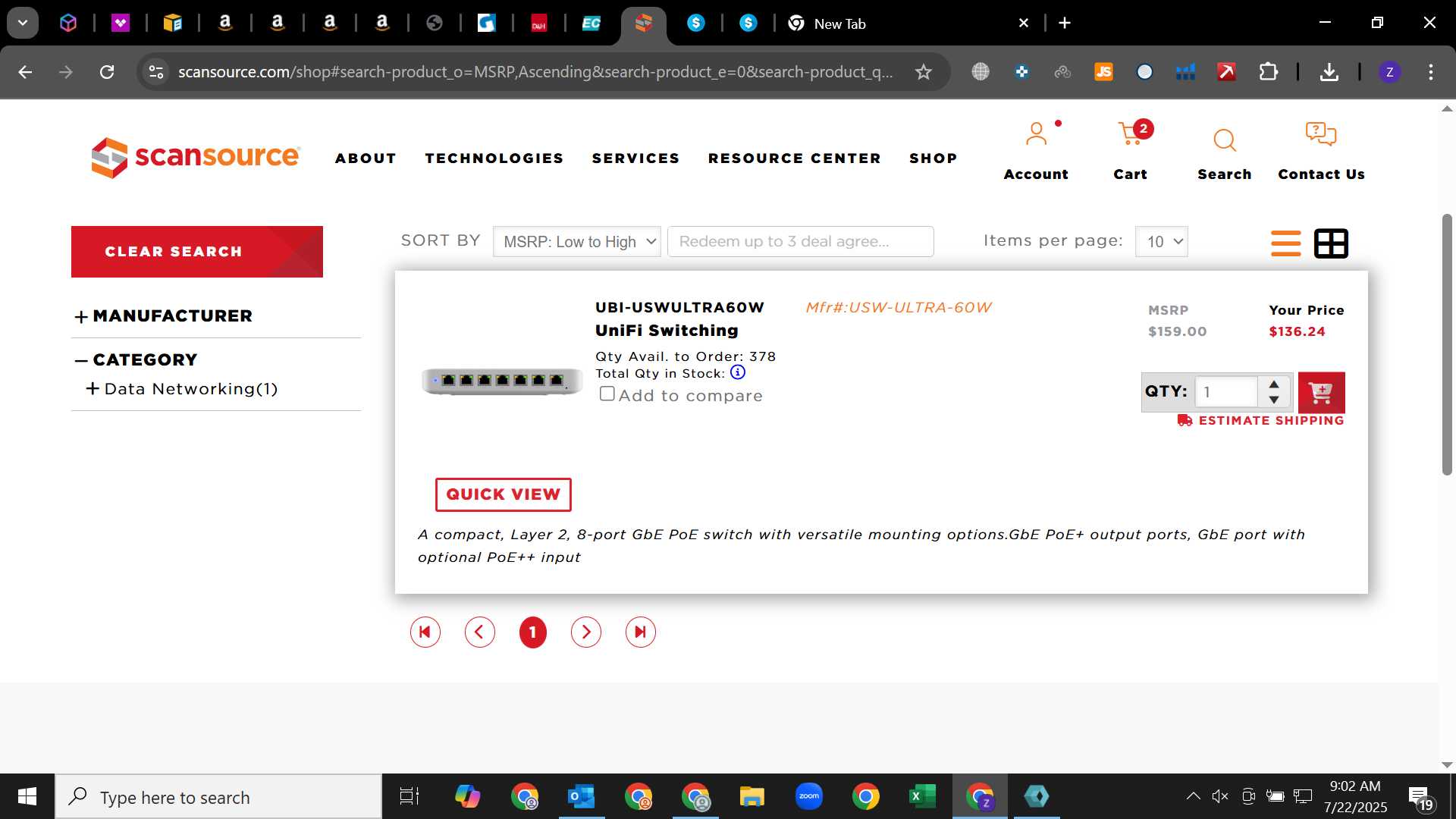Viewport: 1456px width, 819px height.
Task: Click the quantity input field
Action: 1225,392
